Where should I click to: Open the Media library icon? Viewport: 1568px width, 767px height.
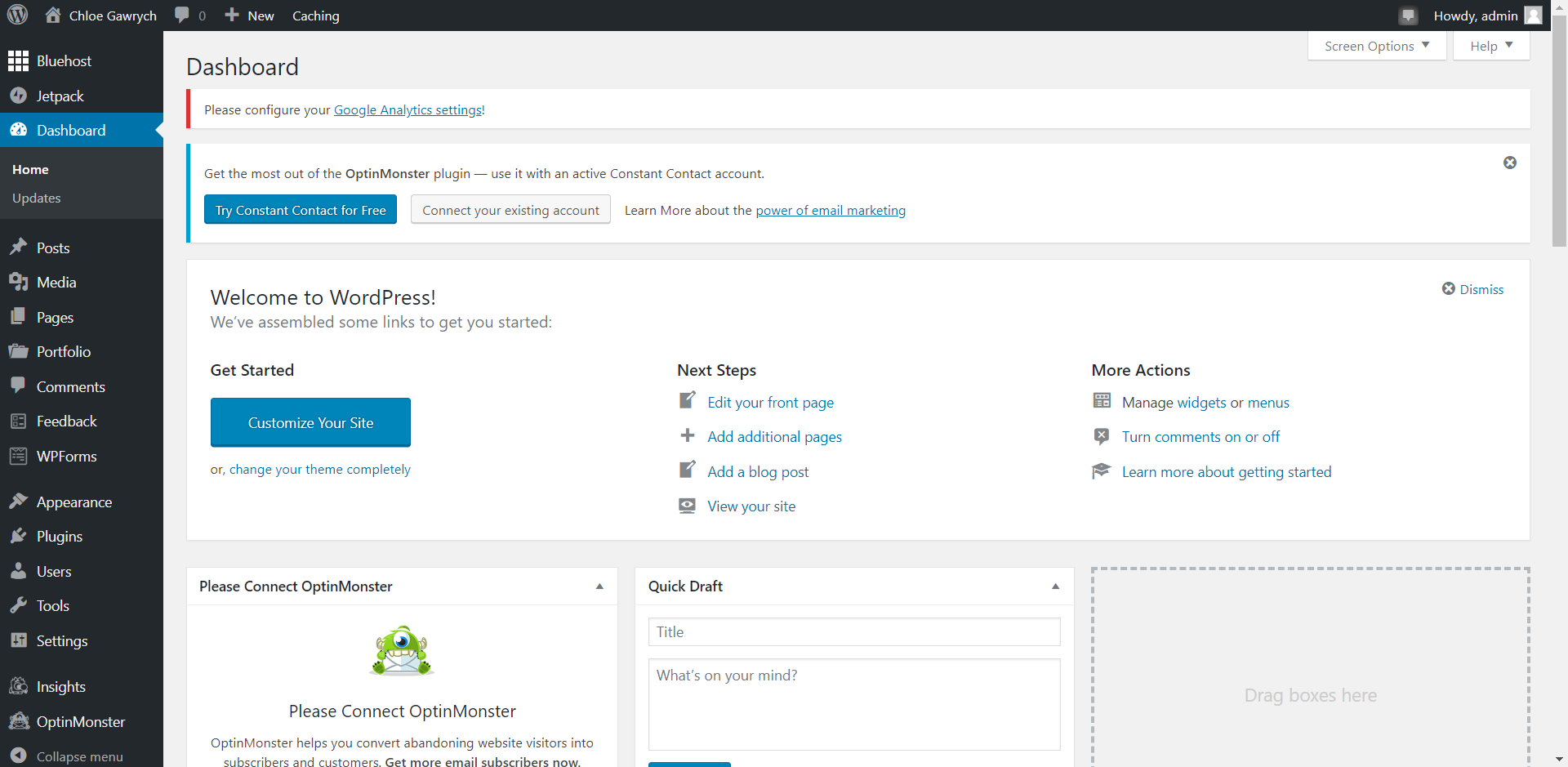pos(18,282)
